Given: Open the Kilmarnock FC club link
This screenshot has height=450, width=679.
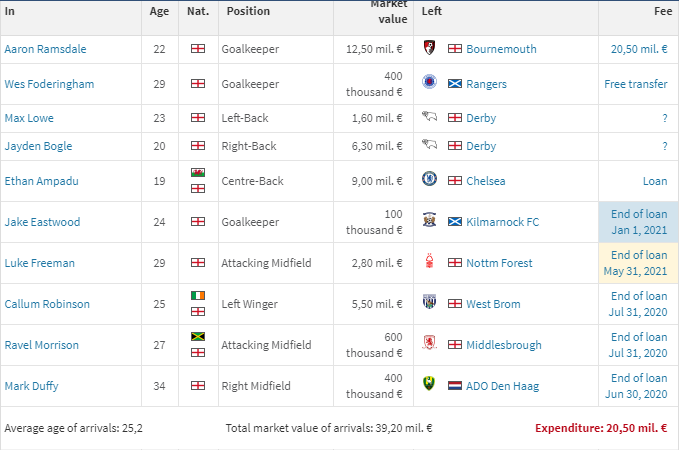Looking at the screenshot, I should [x=502, y=222].
